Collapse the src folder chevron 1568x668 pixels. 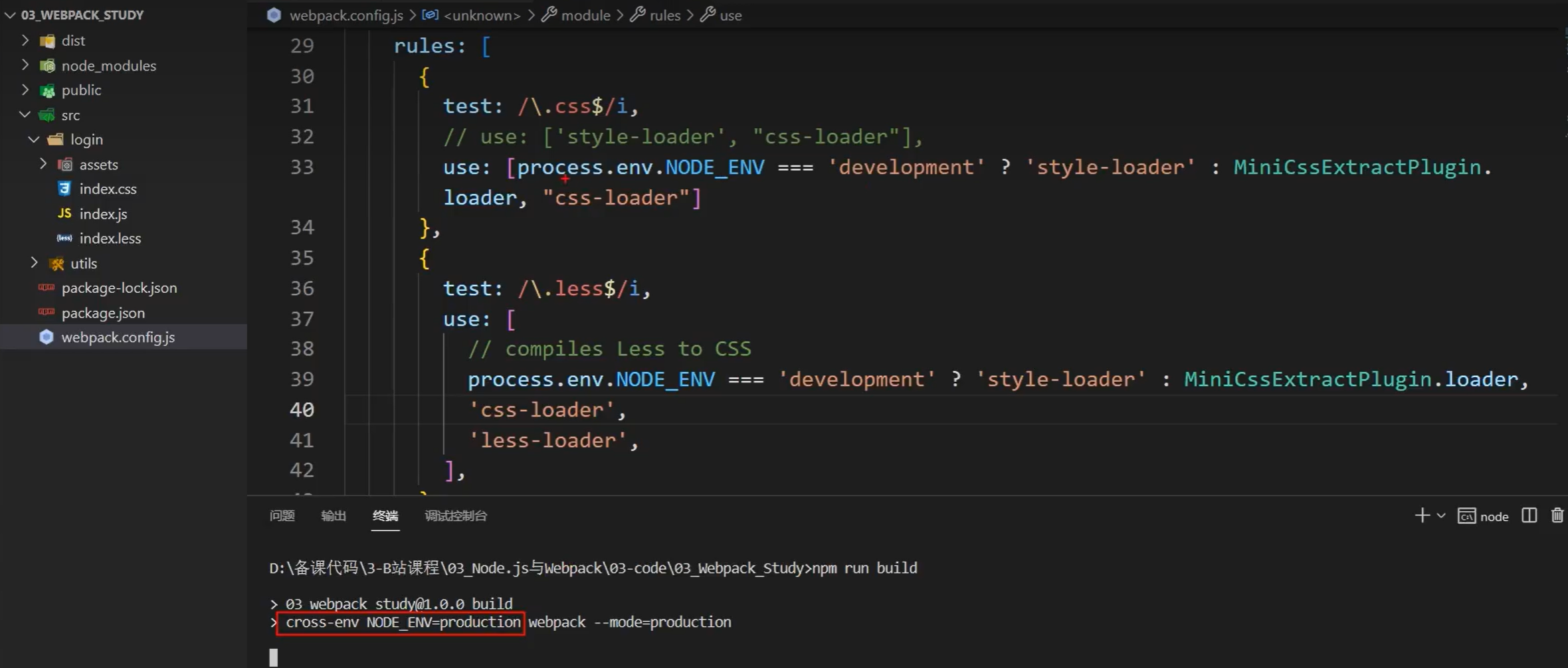tap(25, 115)
